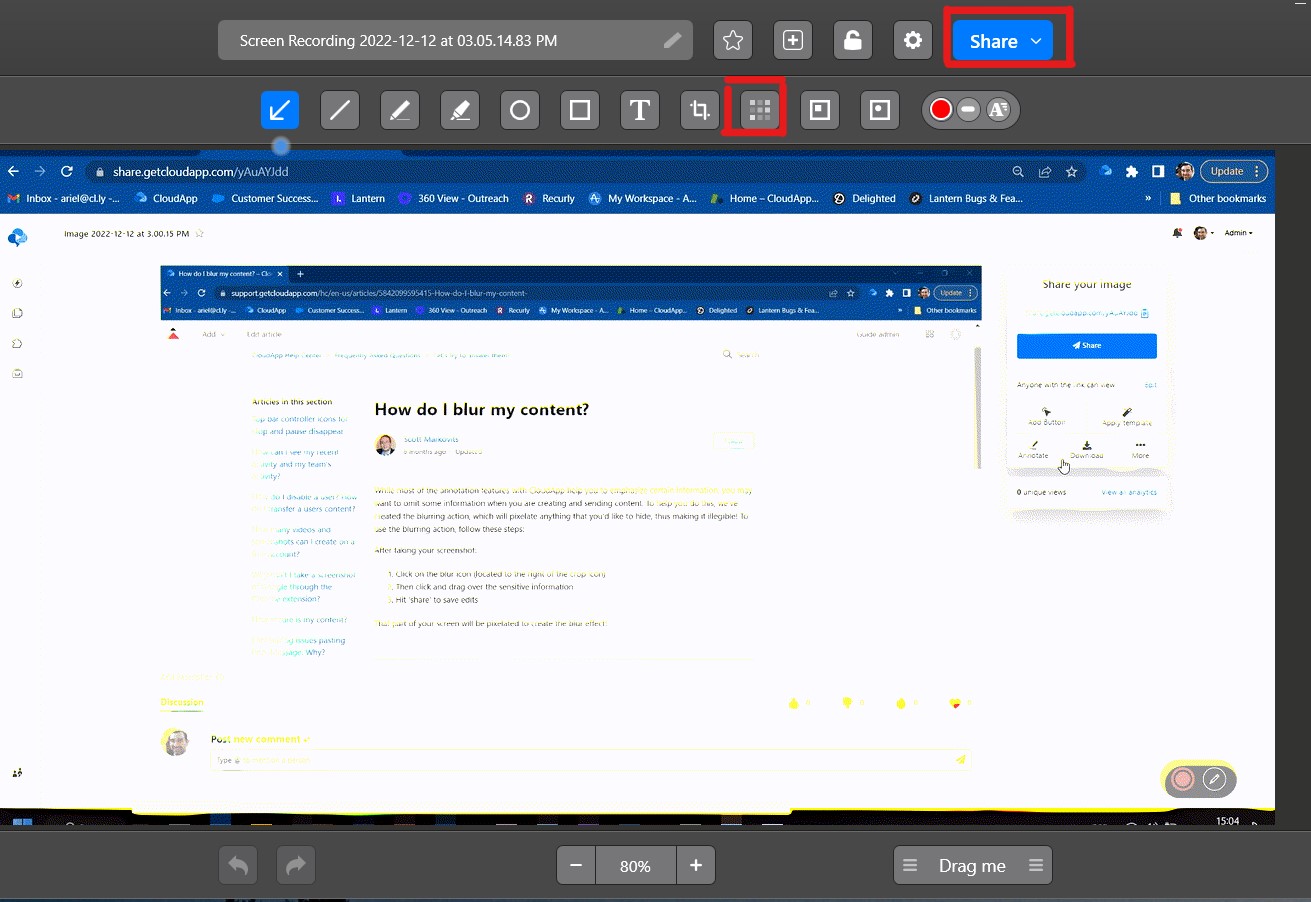The image size is (1311, 902).
Task: Open the My Workspace bookmark
Action: click(643, 198)
